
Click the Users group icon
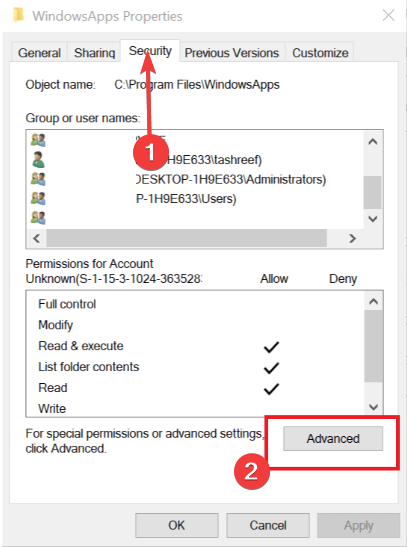tap(38, 199)
